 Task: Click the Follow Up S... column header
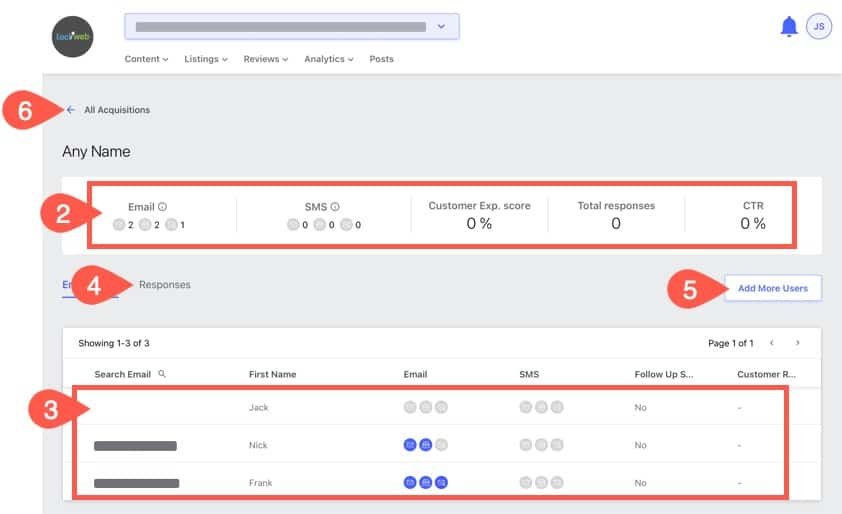pos(664,374)
